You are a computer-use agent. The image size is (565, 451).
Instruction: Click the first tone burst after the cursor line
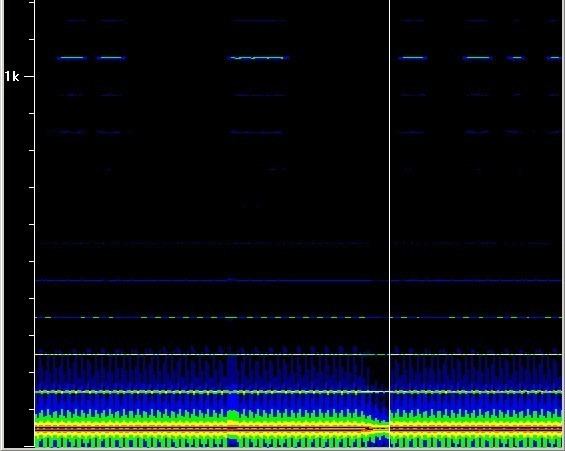coord(413,58)
